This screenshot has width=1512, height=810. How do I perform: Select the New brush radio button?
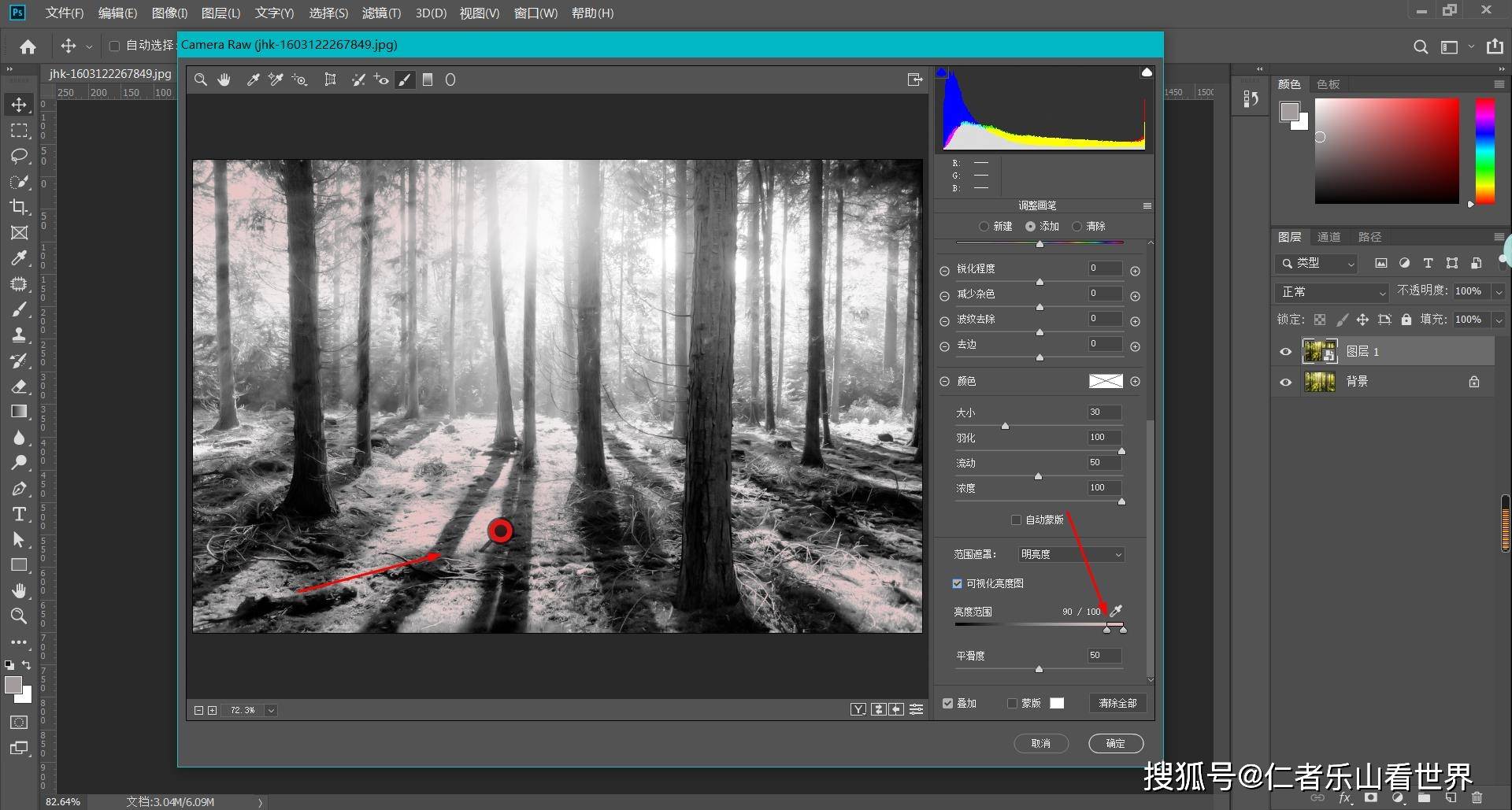click(x=984, y=226)
